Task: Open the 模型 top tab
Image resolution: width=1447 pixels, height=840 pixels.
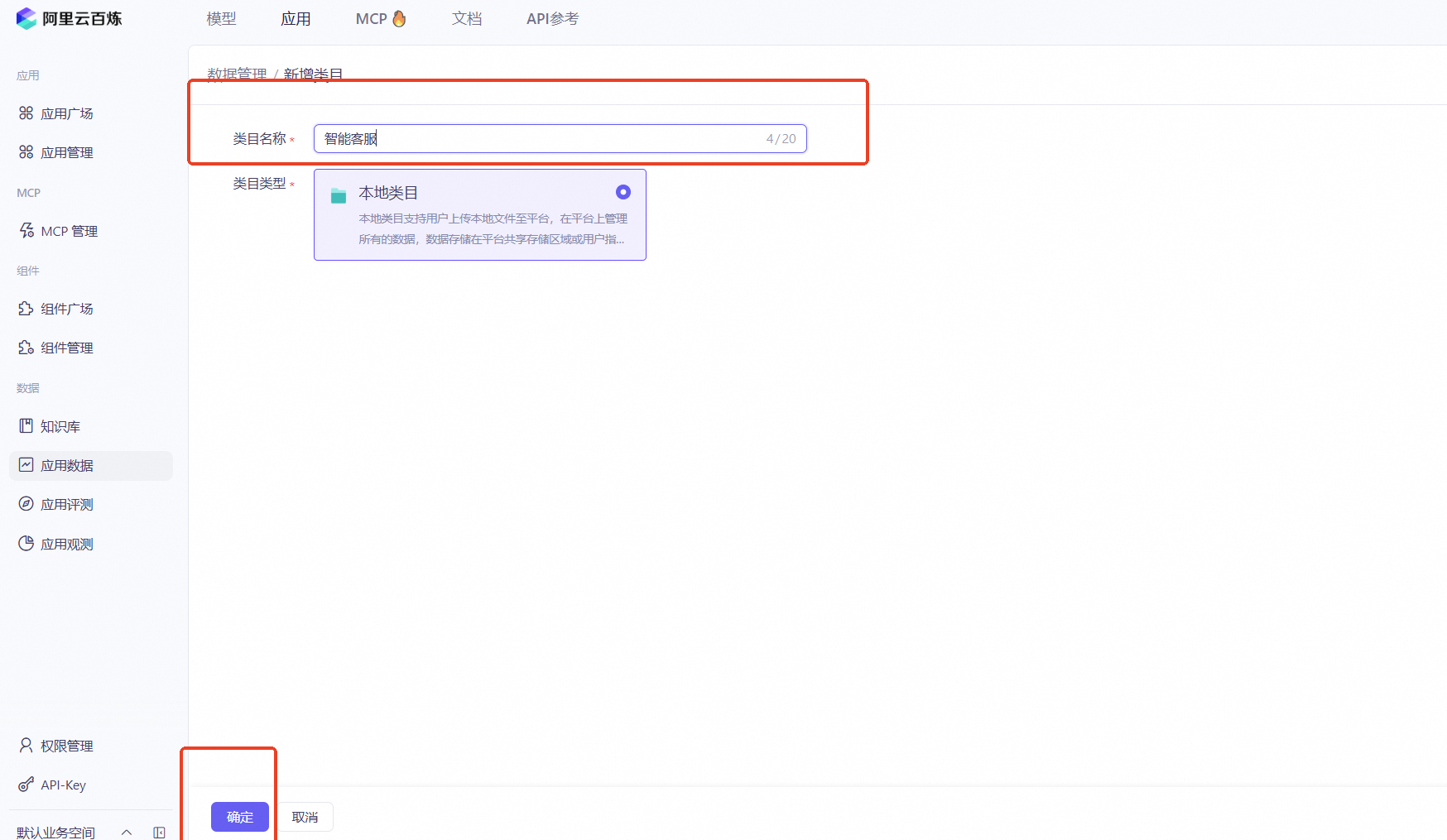Action: (x=221, y=18)
